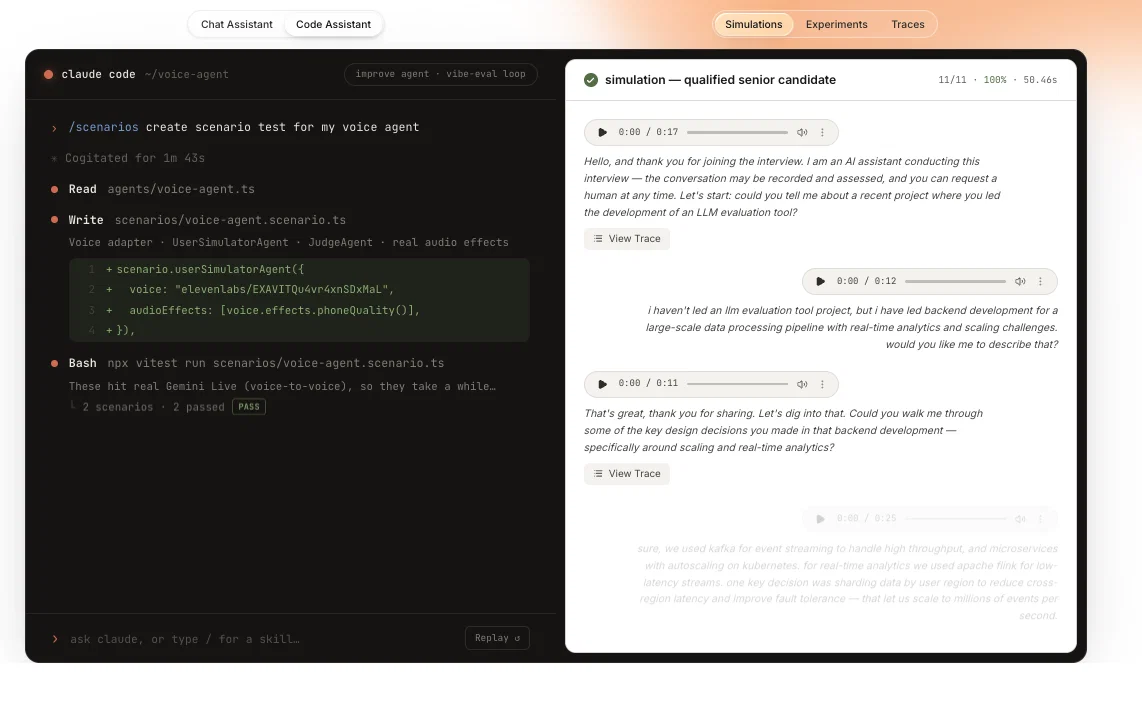Viewport: 1142px width, 717px height.
Task: Click the orange bullet beside Bash step
Action: [55, 363]
